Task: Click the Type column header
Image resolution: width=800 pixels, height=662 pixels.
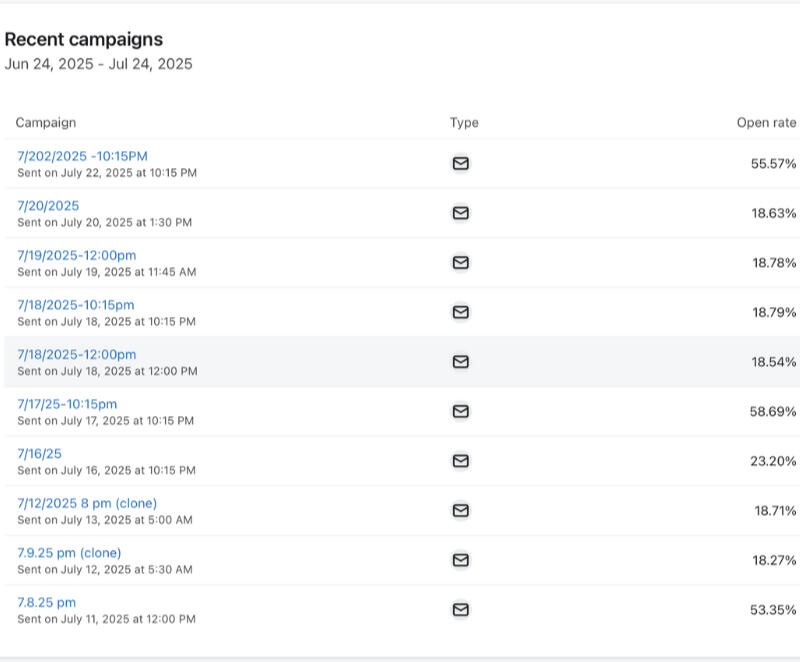Action: 464,123
